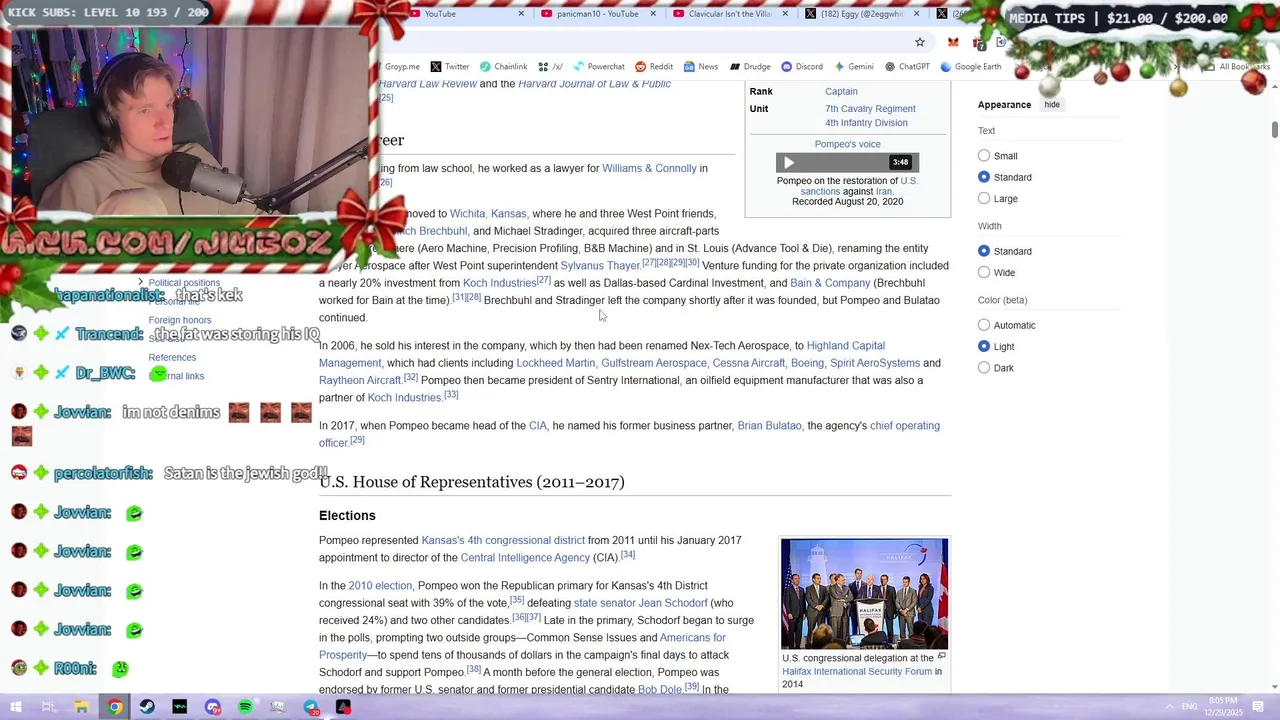Image resolution: width=1280 pixels, height=720 pixels.
Task: Bookmark this page with the star icon
Action: (x=920, y=42)
